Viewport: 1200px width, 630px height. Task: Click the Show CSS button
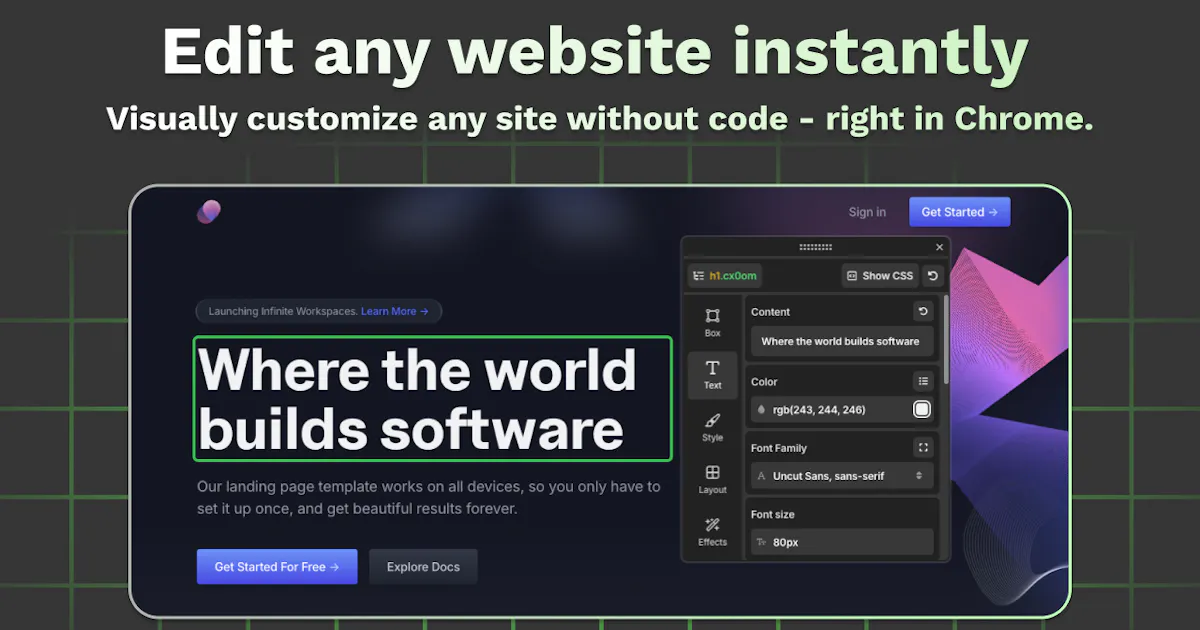coord(878,275)
